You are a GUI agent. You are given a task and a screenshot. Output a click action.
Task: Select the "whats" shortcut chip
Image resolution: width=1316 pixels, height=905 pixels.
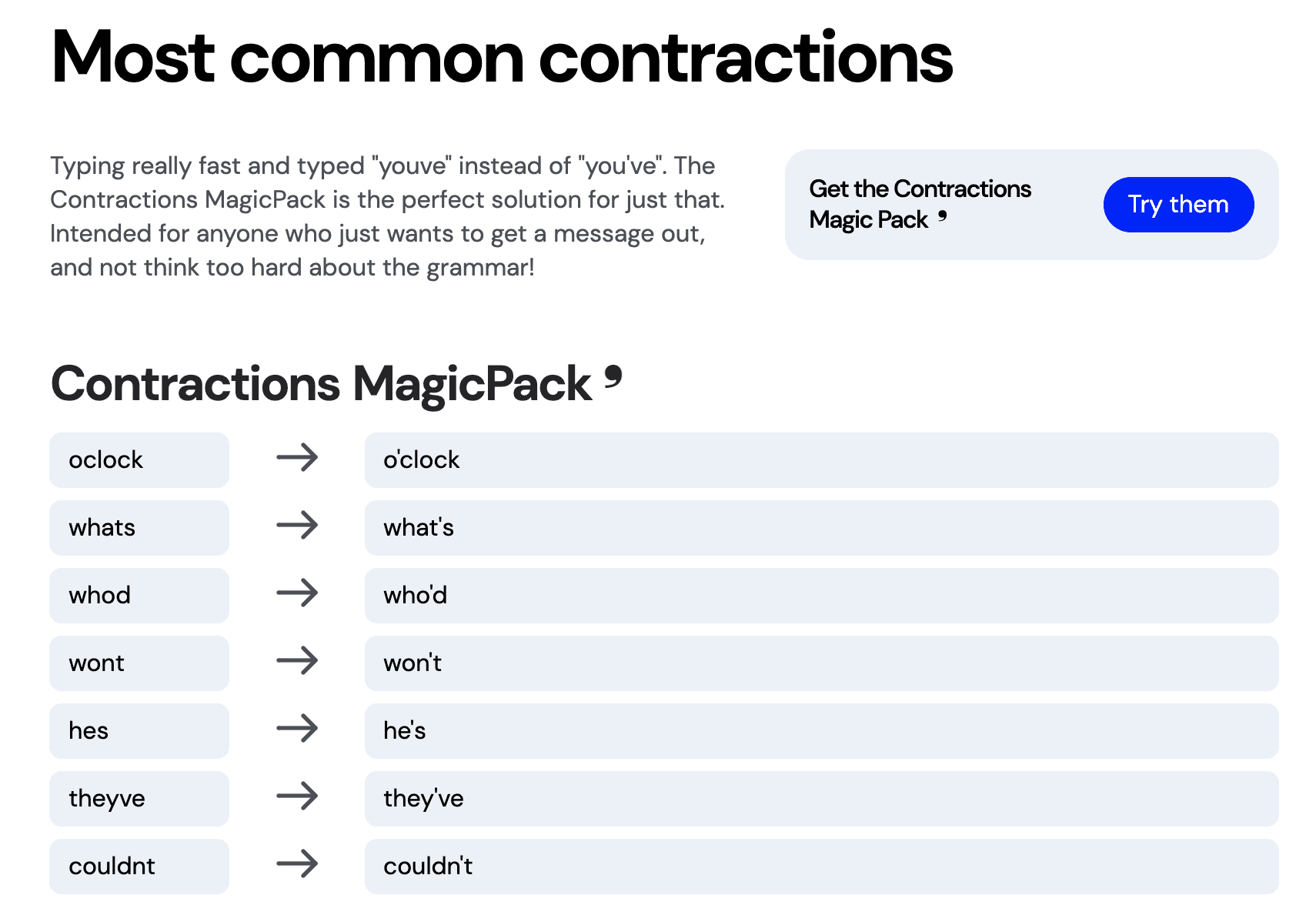[139, 528]
